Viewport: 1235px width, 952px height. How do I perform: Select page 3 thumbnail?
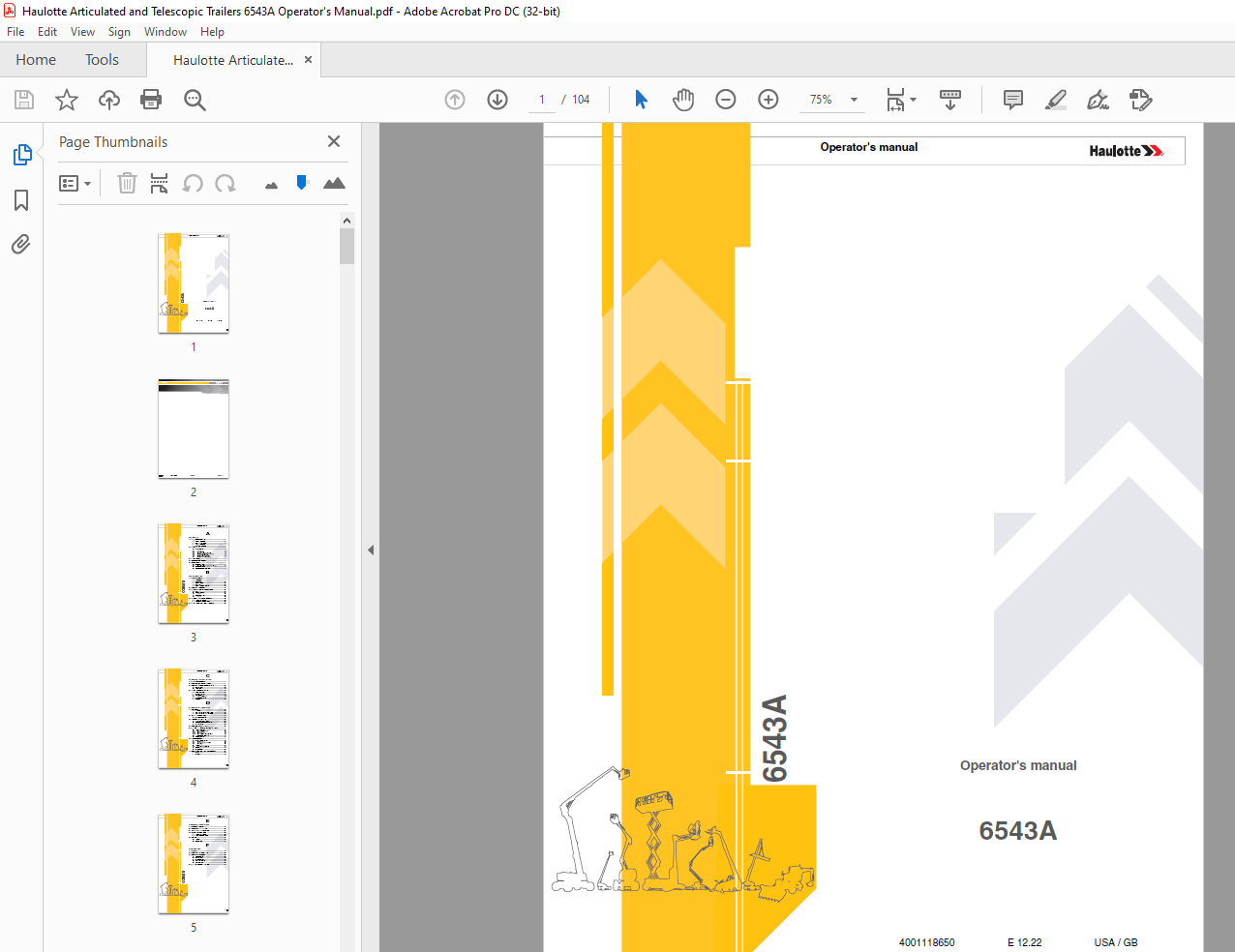tap(194, 574)
